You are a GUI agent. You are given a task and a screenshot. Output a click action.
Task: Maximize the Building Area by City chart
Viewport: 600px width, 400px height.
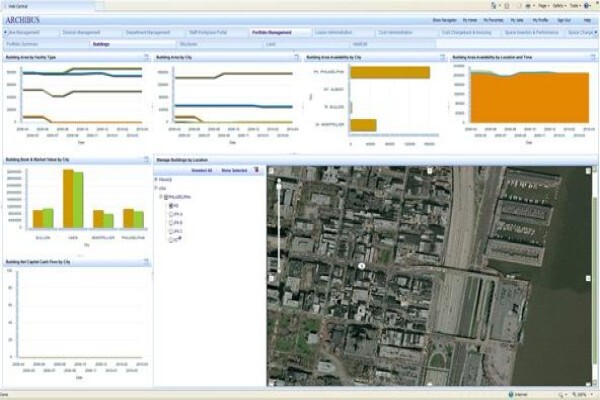[x=296, y=57]
